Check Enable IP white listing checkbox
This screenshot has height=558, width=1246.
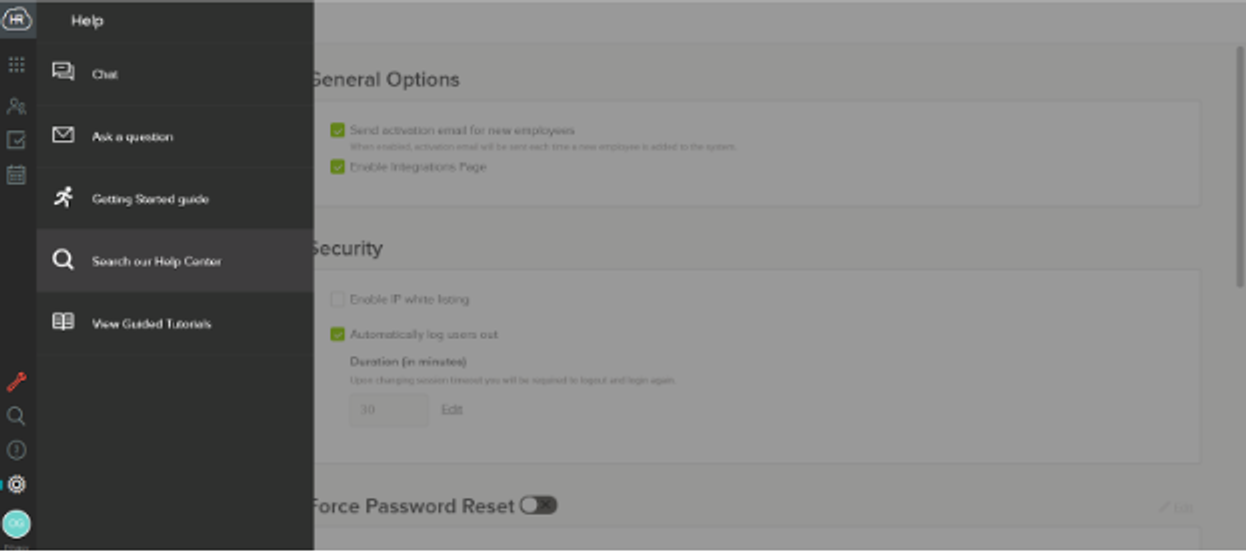(338, 299)
